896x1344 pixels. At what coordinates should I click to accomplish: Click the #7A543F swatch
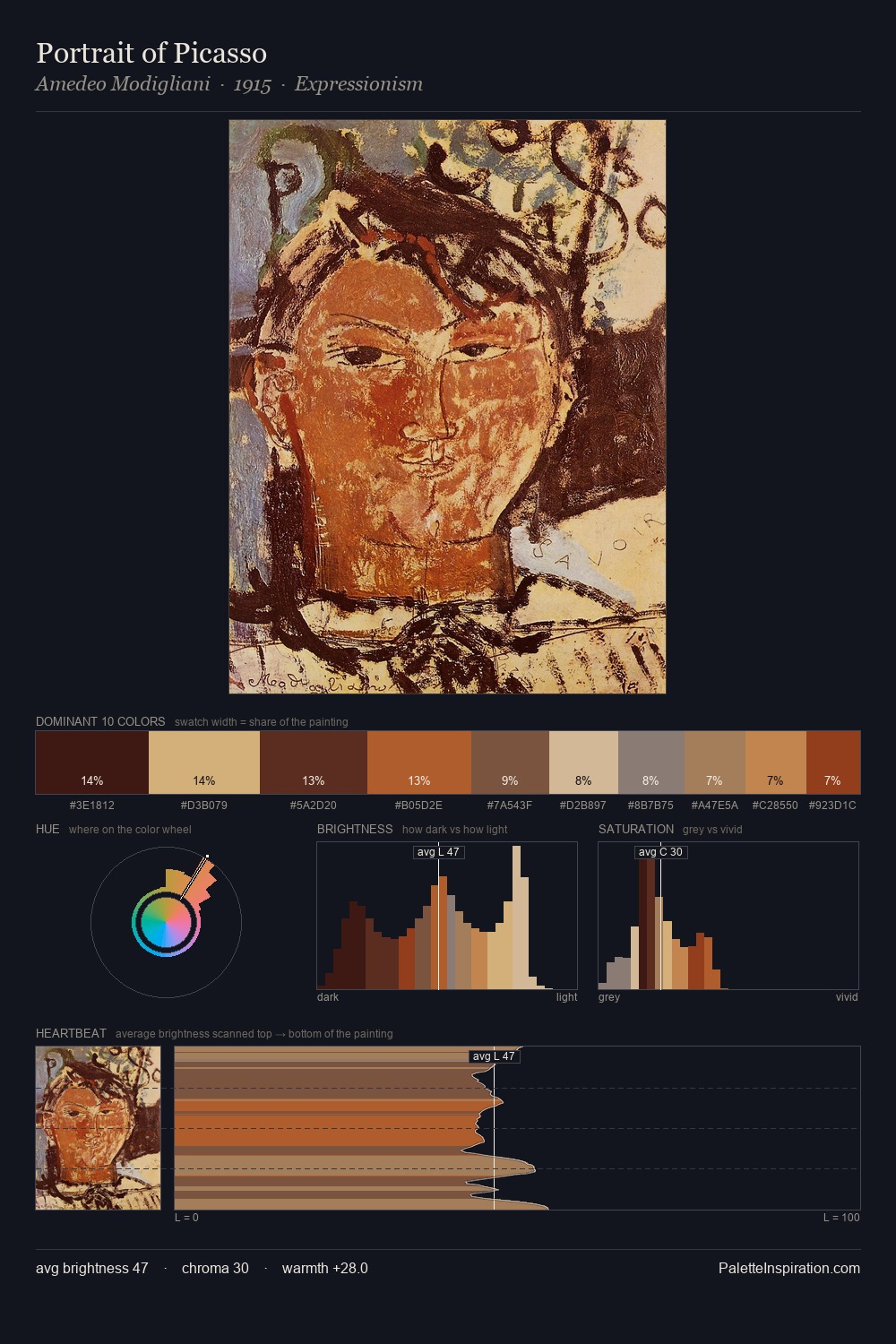point(510,762)
